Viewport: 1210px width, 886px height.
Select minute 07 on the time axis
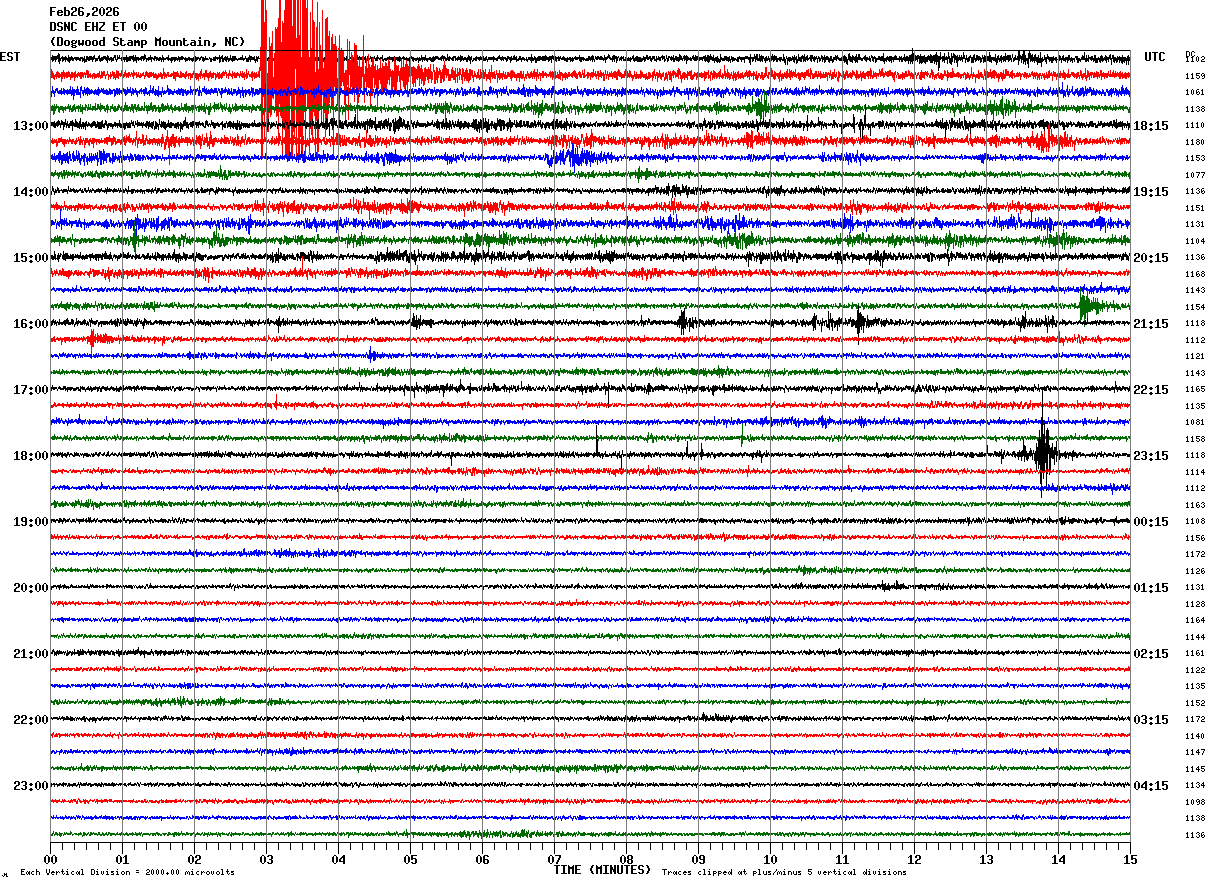554,859
